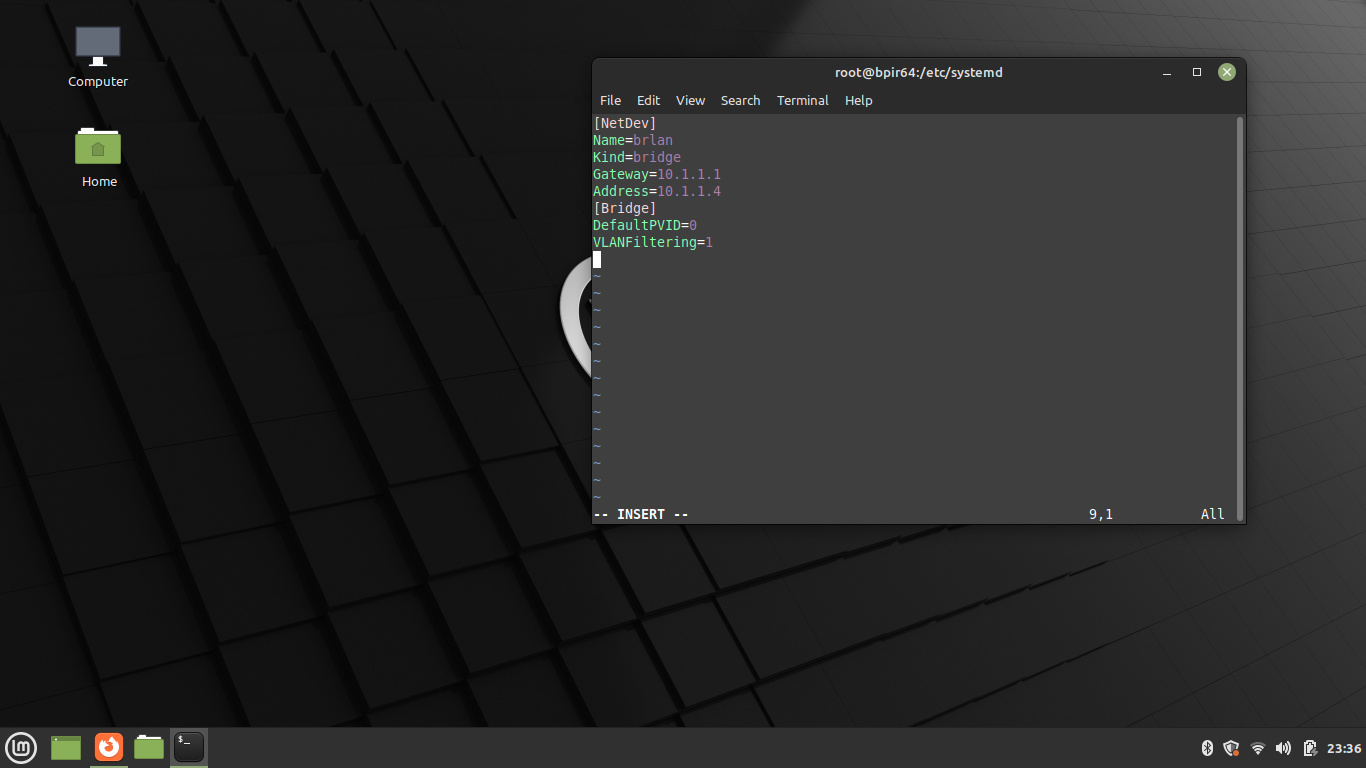The width and height of the screenshot is (1366, 768).
Task: Click the show desktop taskbar icon
Action: click(66, 747)
